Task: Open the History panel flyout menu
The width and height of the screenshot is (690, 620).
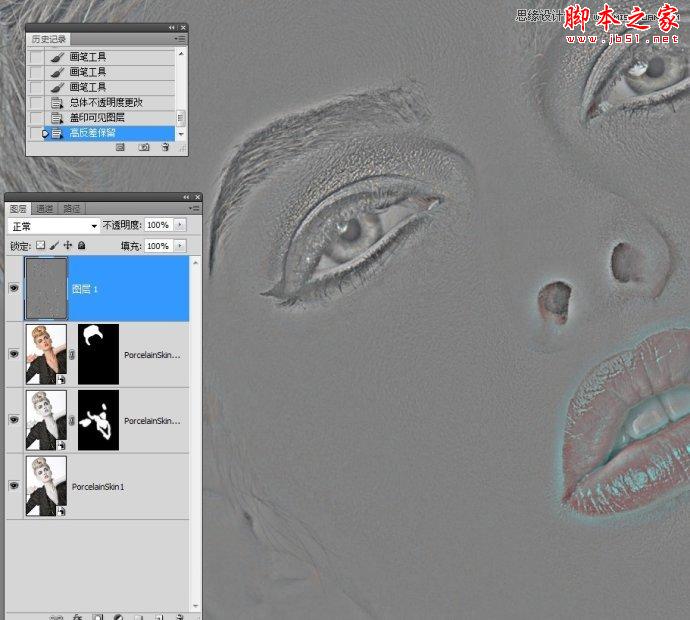Action: point(180,39)
